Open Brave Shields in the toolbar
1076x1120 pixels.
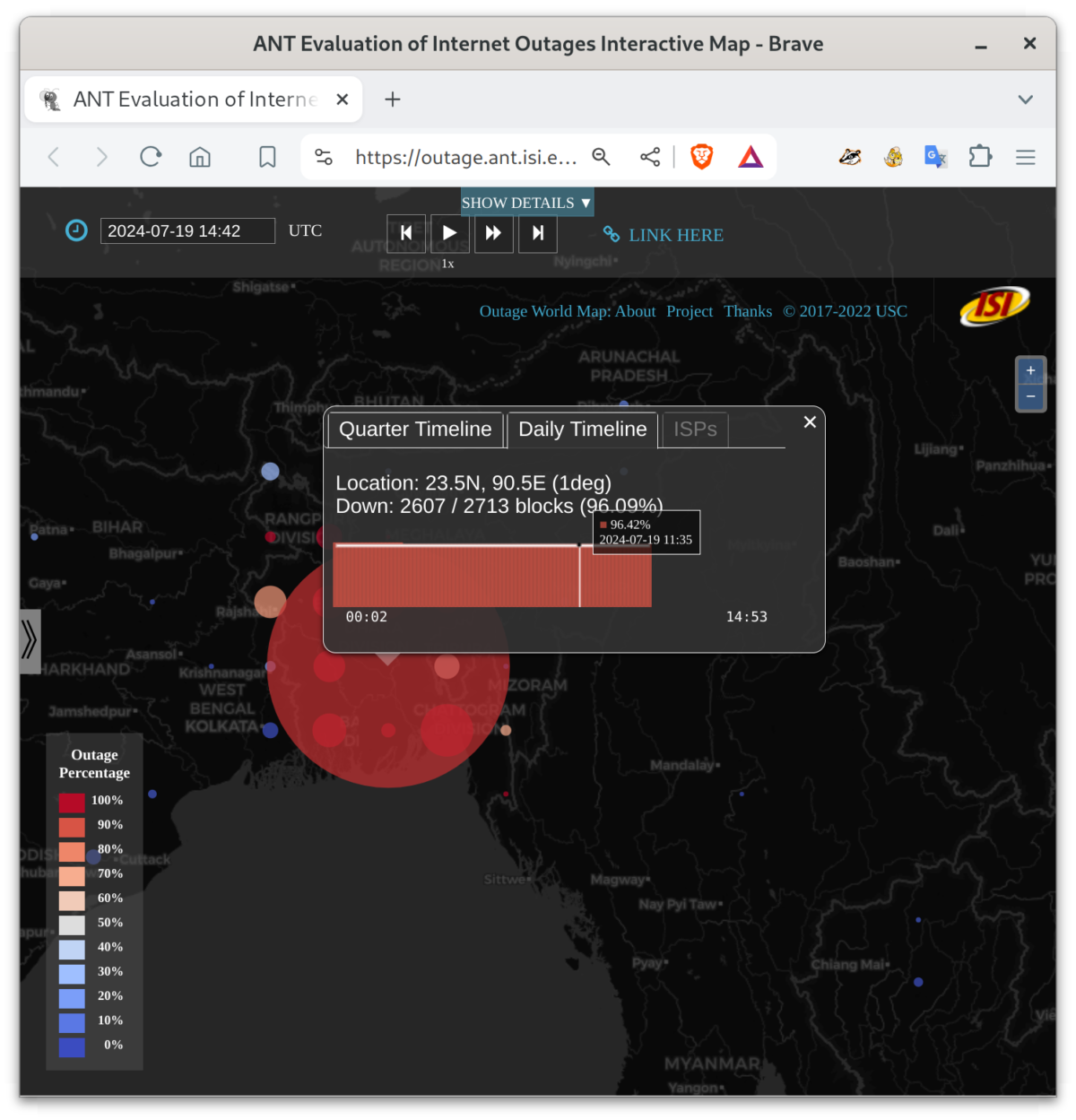[701, 156]
